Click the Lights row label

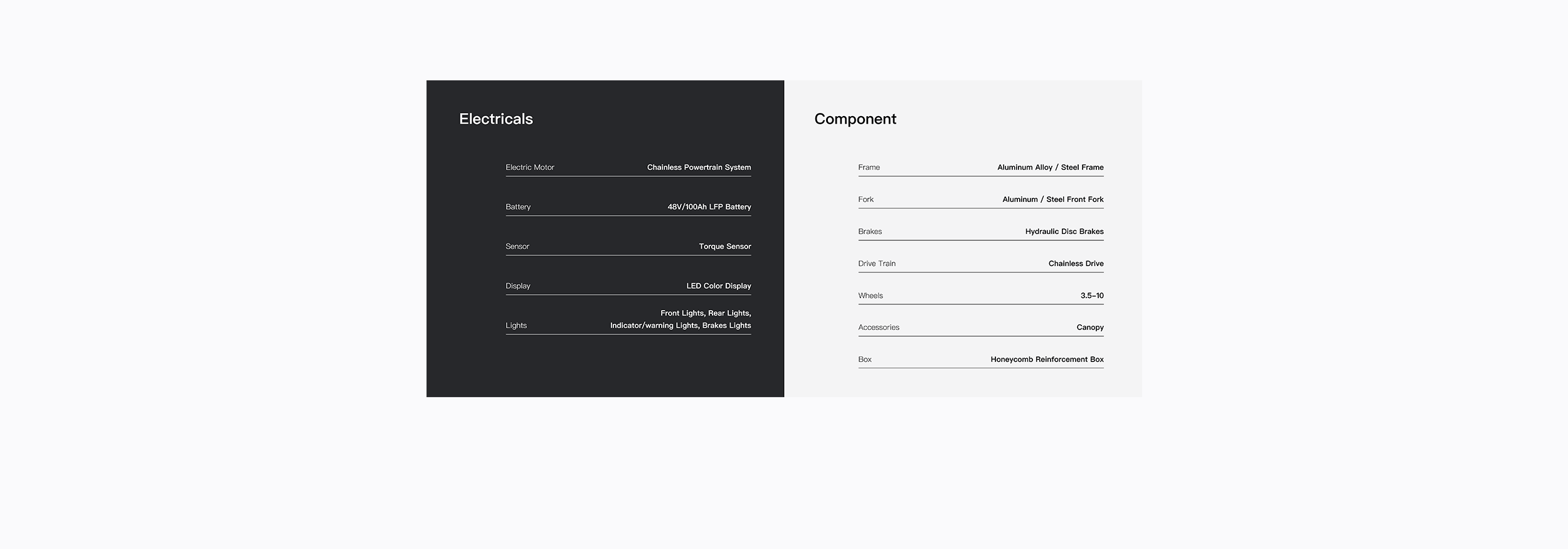[516, 326]
